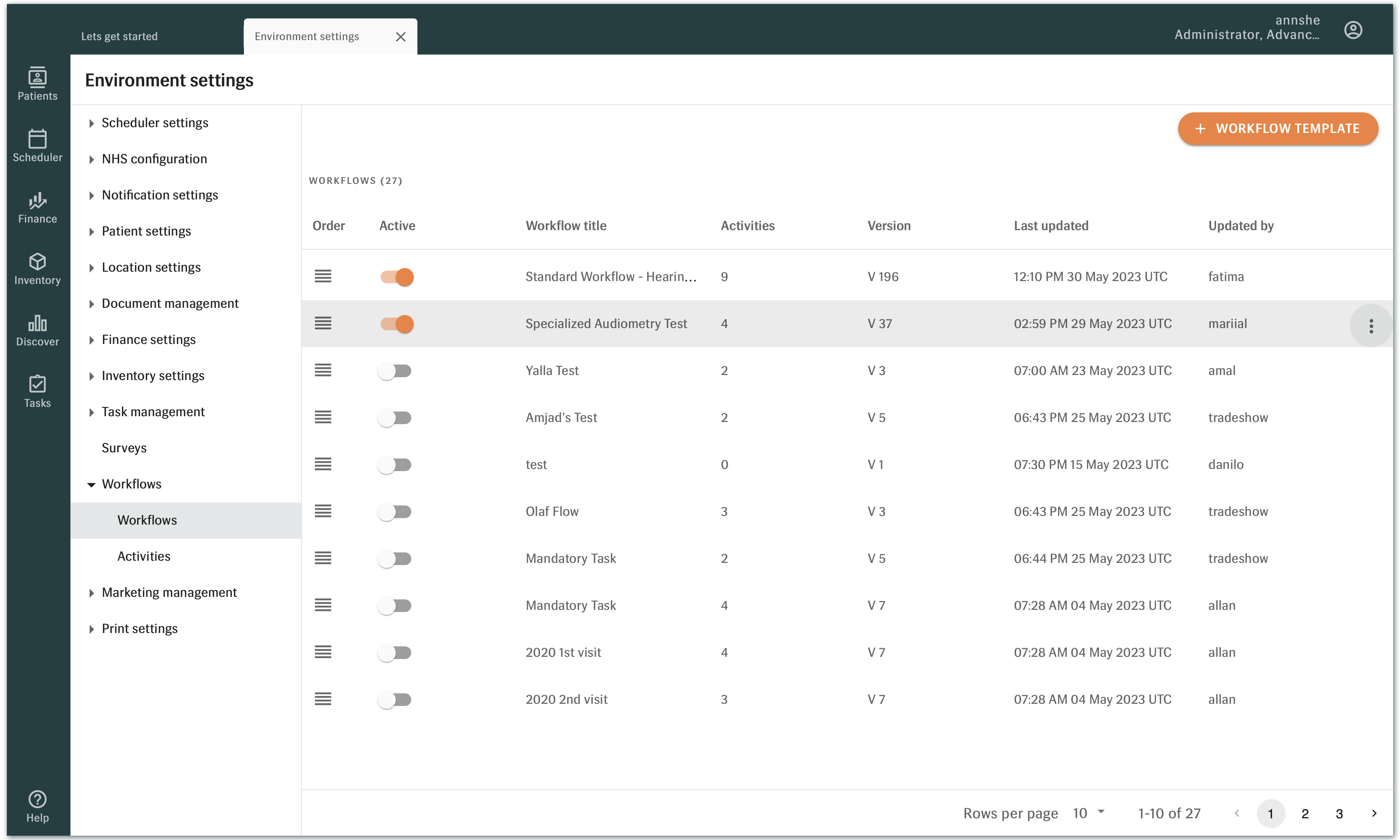The height and width of the screenshot is (840, 1400).
Task: Switch to the Lets get started tab
Action: point(120,36)
